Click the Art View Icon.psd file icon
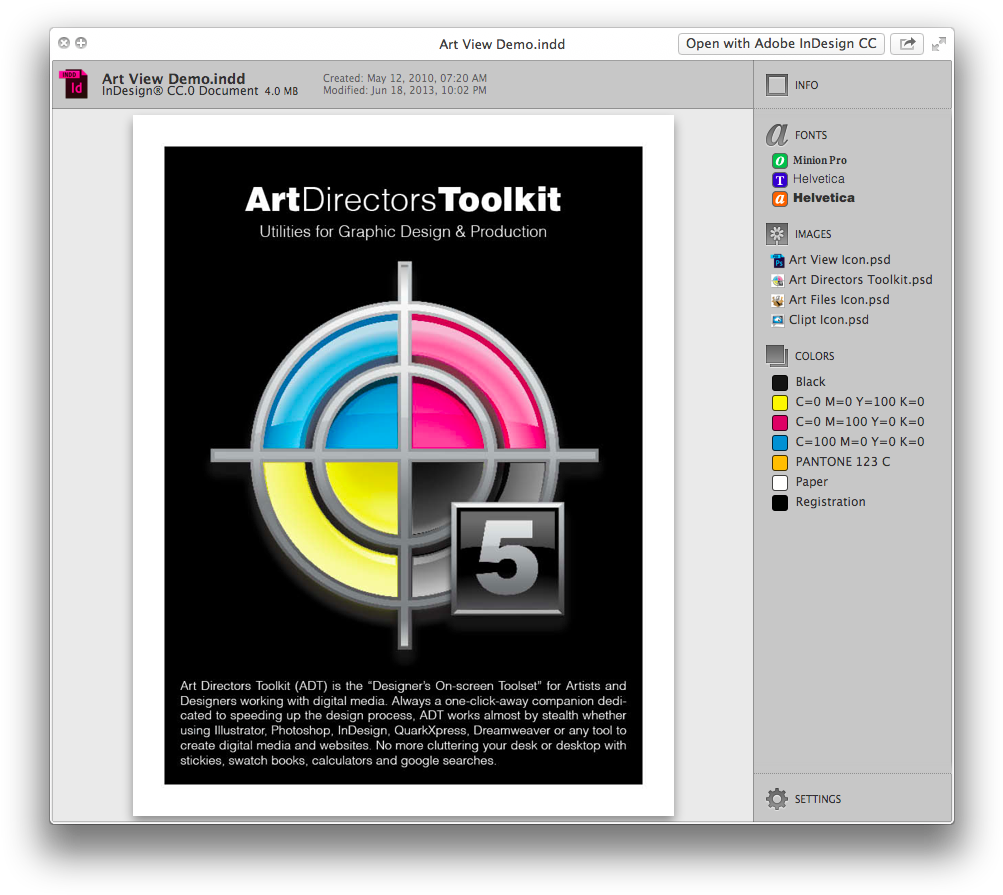Screen dimensions: 1003x895 [778, 260]
